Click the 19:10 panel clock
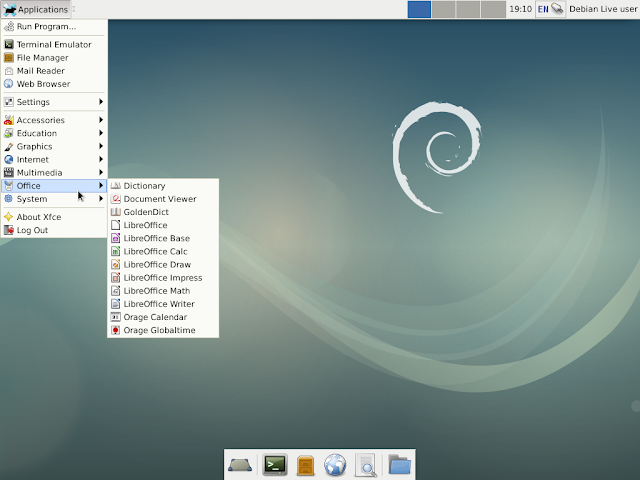Screen dimensions: 640x480 click(520, 9)
